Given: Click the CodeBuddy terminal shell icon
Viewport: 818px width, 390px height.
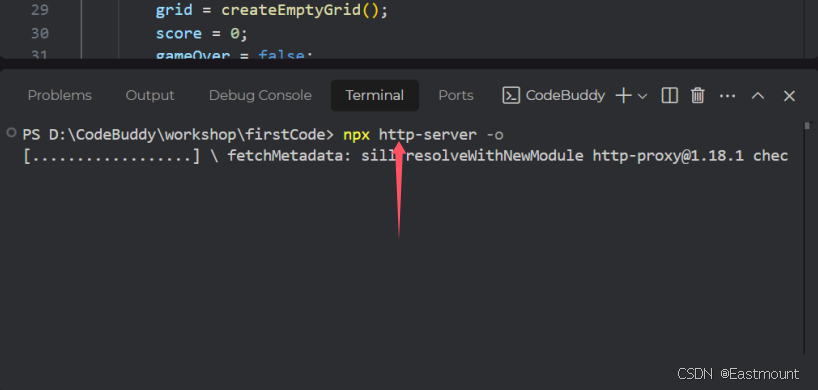Looking at the screenshot, I should pos(511,95).
